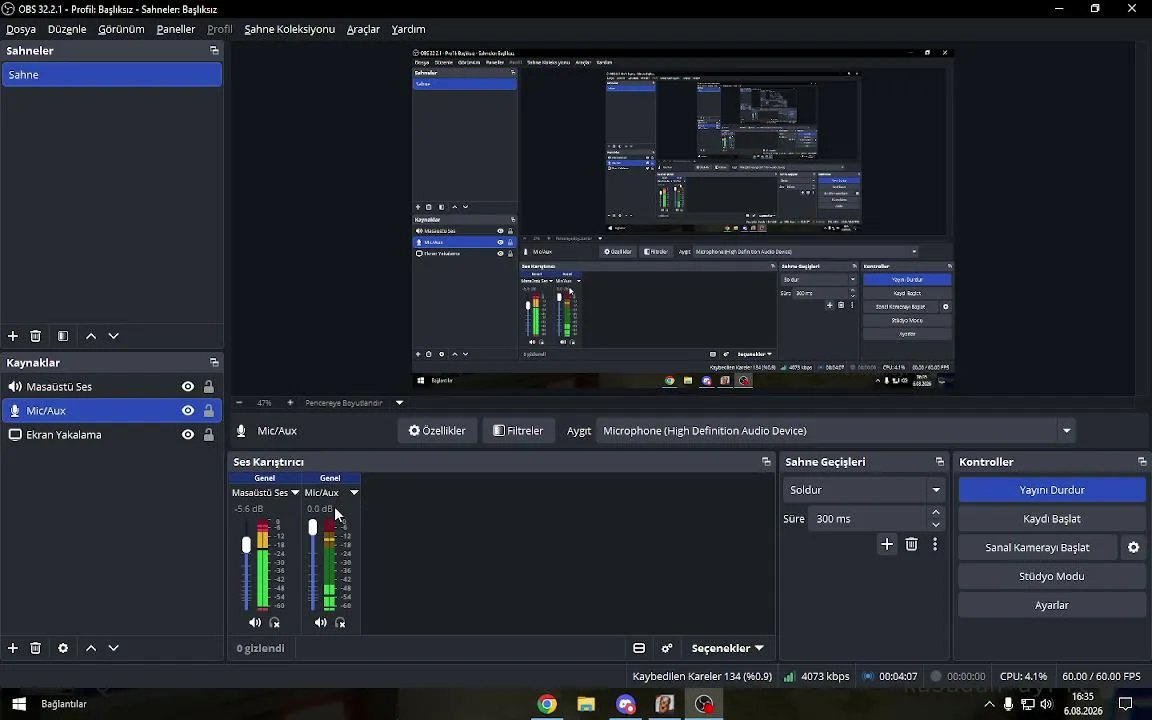Delete selected source in Kaynaklar

pos(35,648)
